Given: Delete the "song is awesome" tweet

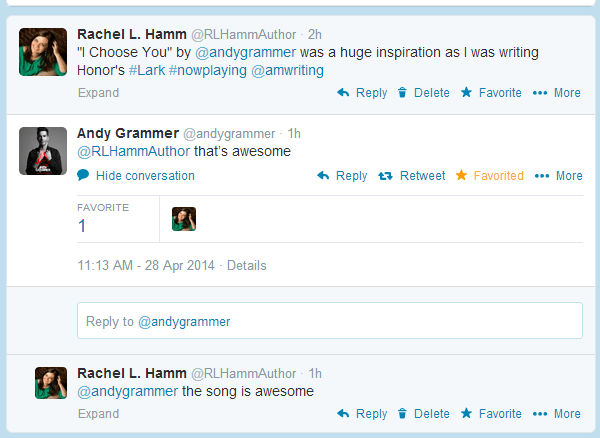Looking at the screenshot, I should pos(423,414).
